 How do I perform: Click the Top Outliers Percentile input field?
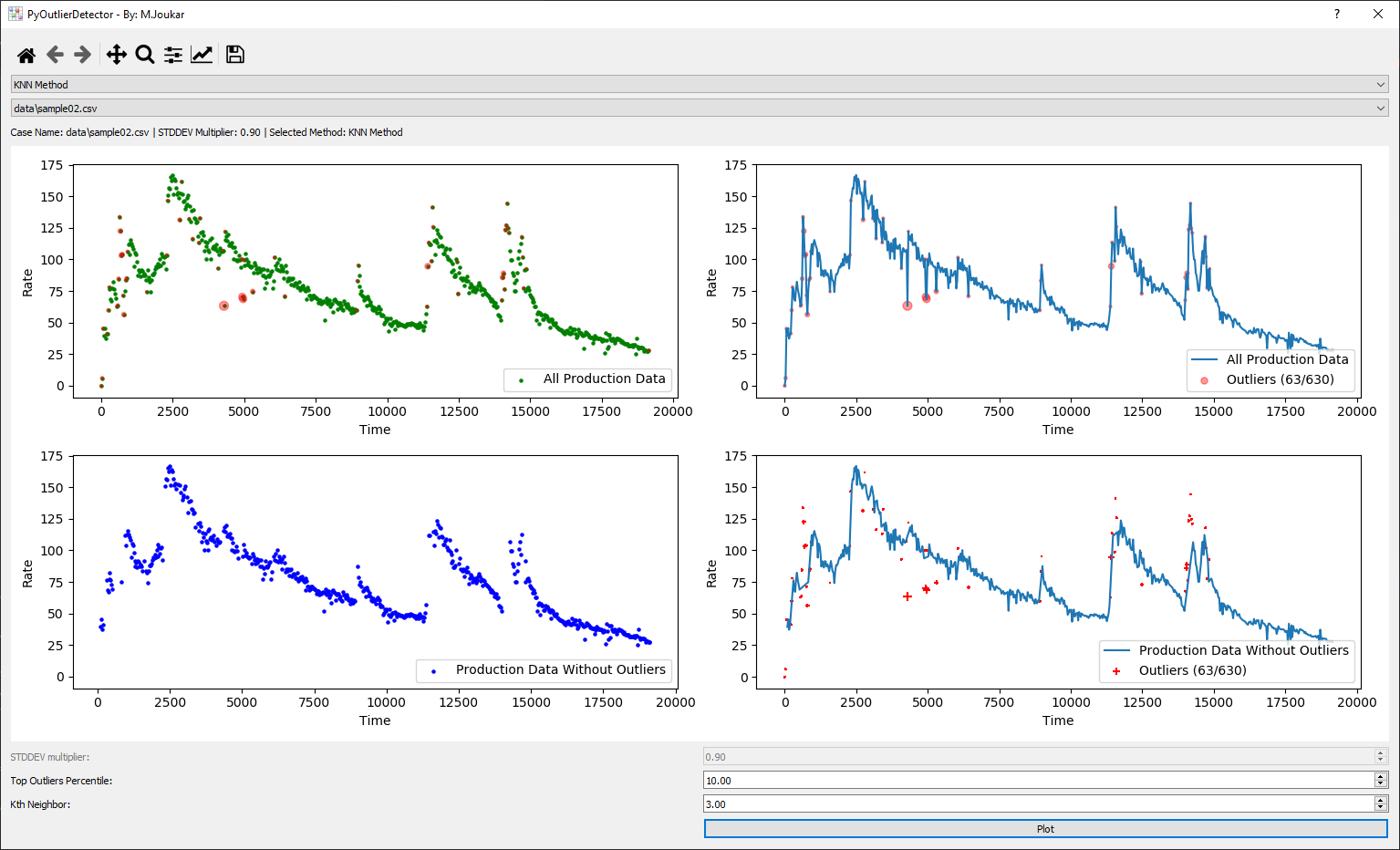[x=1038, y=781]
